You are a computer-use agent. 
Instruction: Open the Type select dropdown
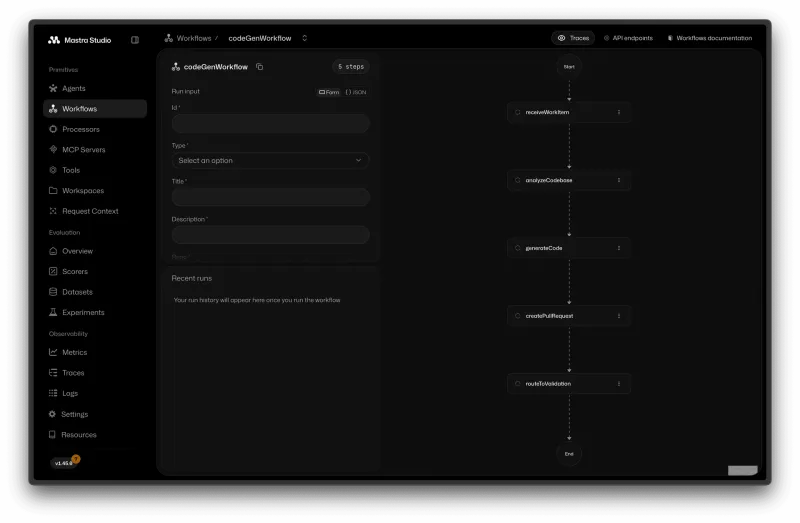coord(270,160)
